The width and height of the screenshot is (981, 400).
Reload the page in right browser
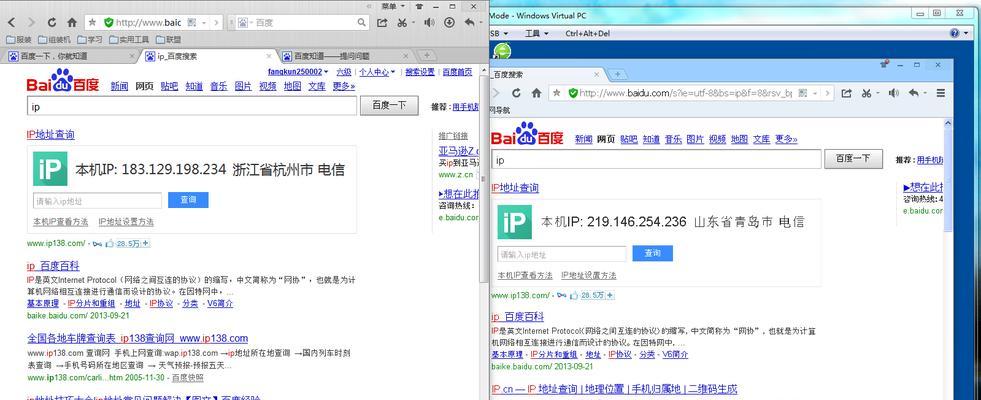[516, 93]
